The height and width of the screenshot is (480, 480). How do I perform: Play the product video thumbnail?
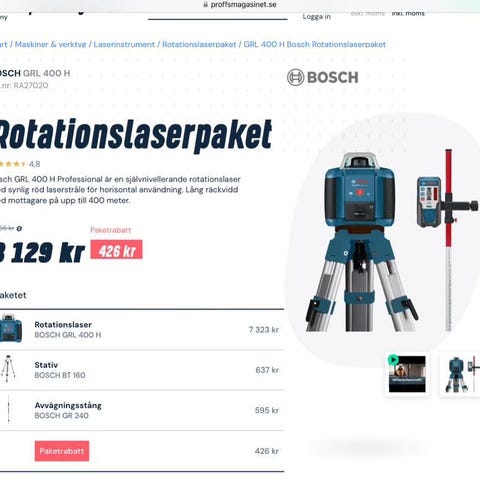[407, 374]
